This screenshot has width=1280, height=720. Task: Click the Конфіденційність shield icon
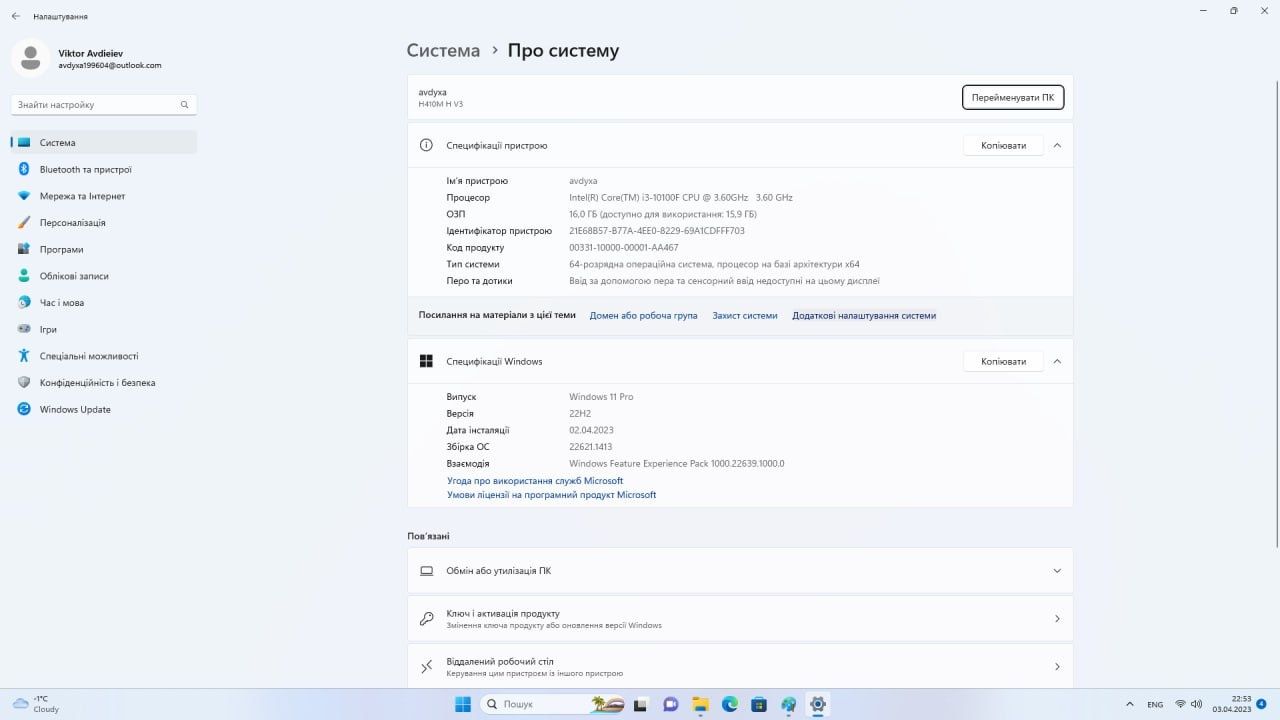click(24, 382)
